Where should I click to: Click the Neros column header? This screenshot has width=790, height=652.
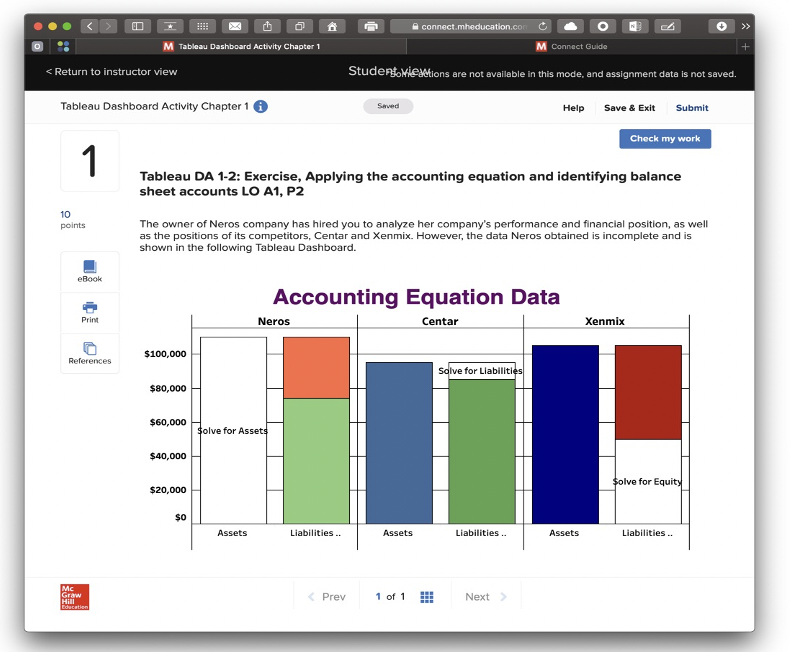274,321
